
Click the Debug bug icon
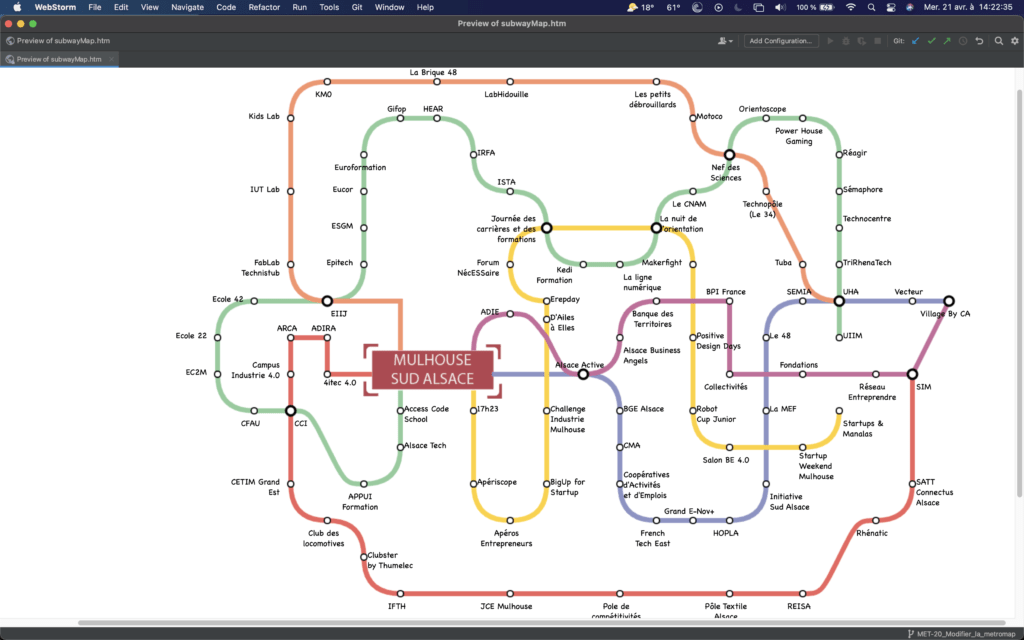pyautogui.click(x=846, y=41)
